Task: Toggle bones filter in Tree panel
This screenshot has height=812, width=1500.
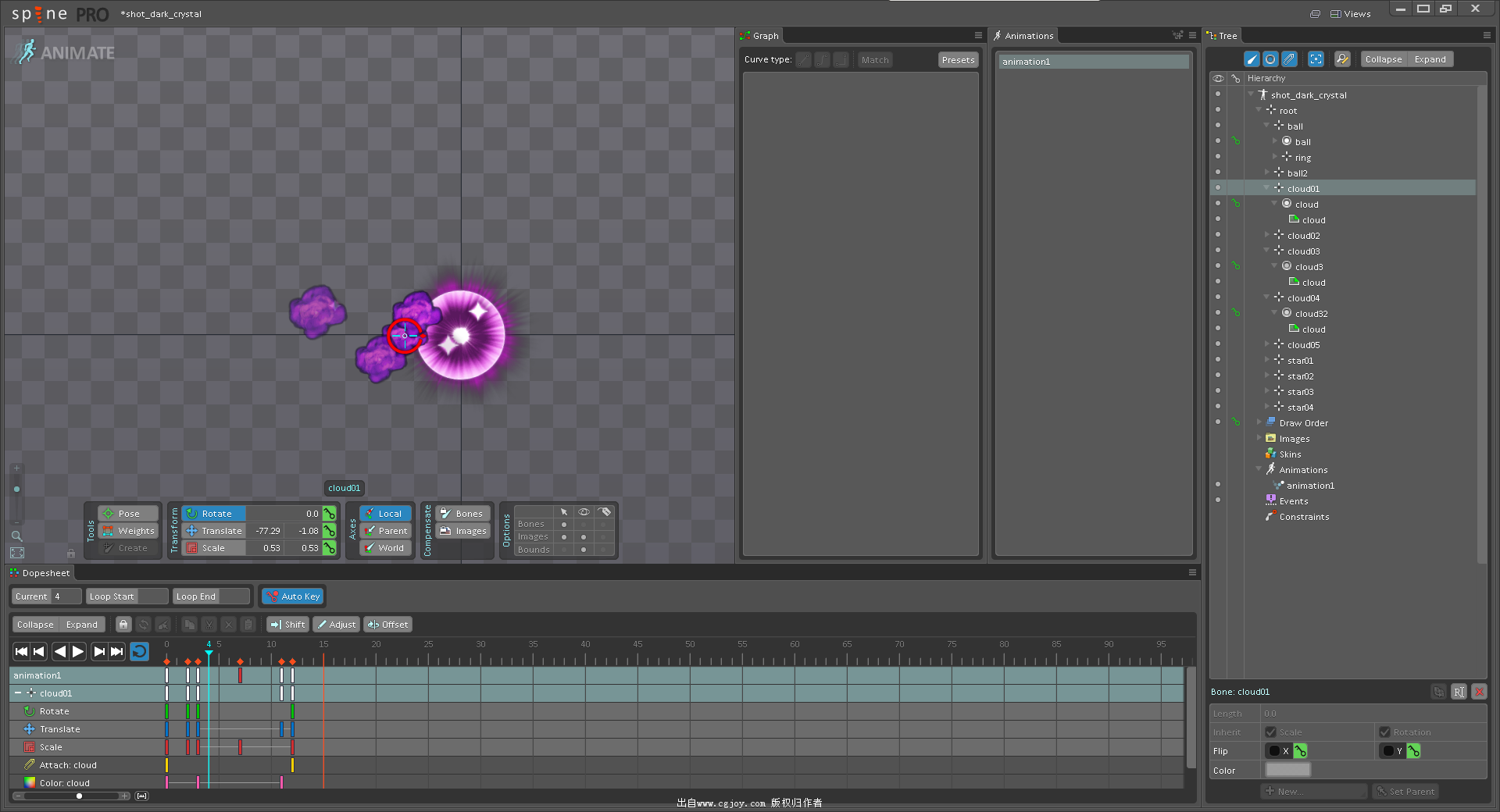Action: [1252, 59]
